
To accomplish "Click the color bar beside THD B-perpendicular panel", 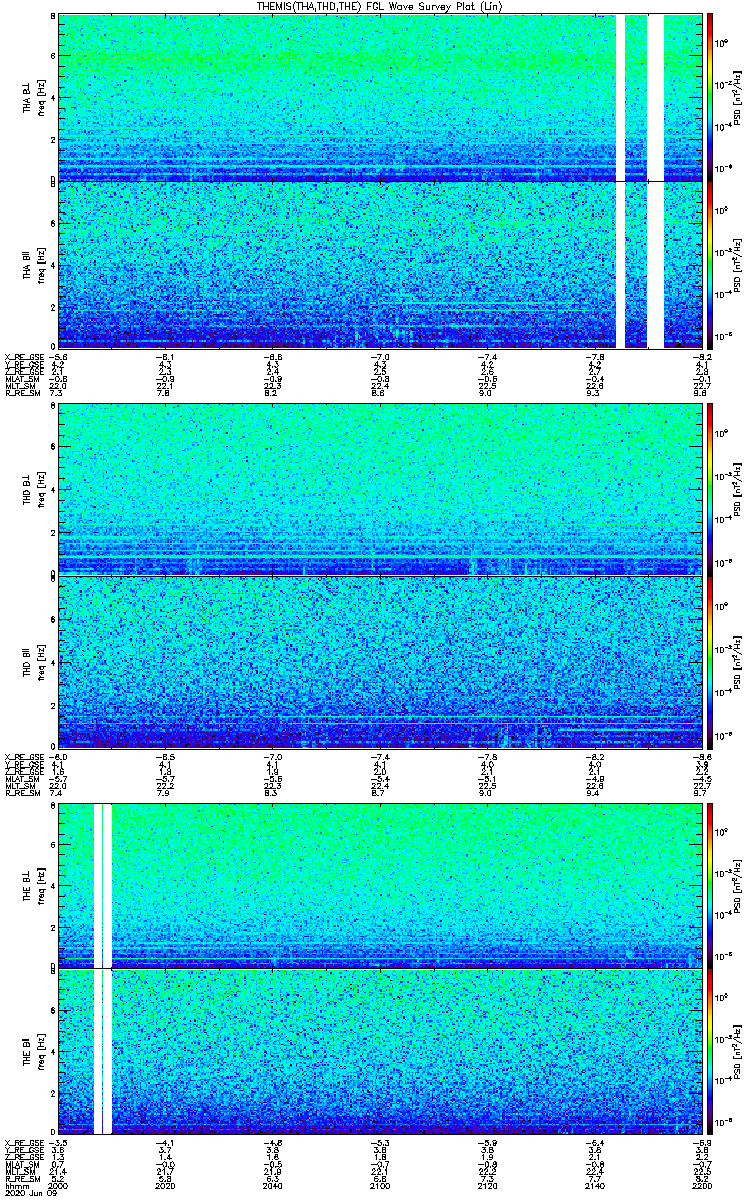I will point(709,488).
